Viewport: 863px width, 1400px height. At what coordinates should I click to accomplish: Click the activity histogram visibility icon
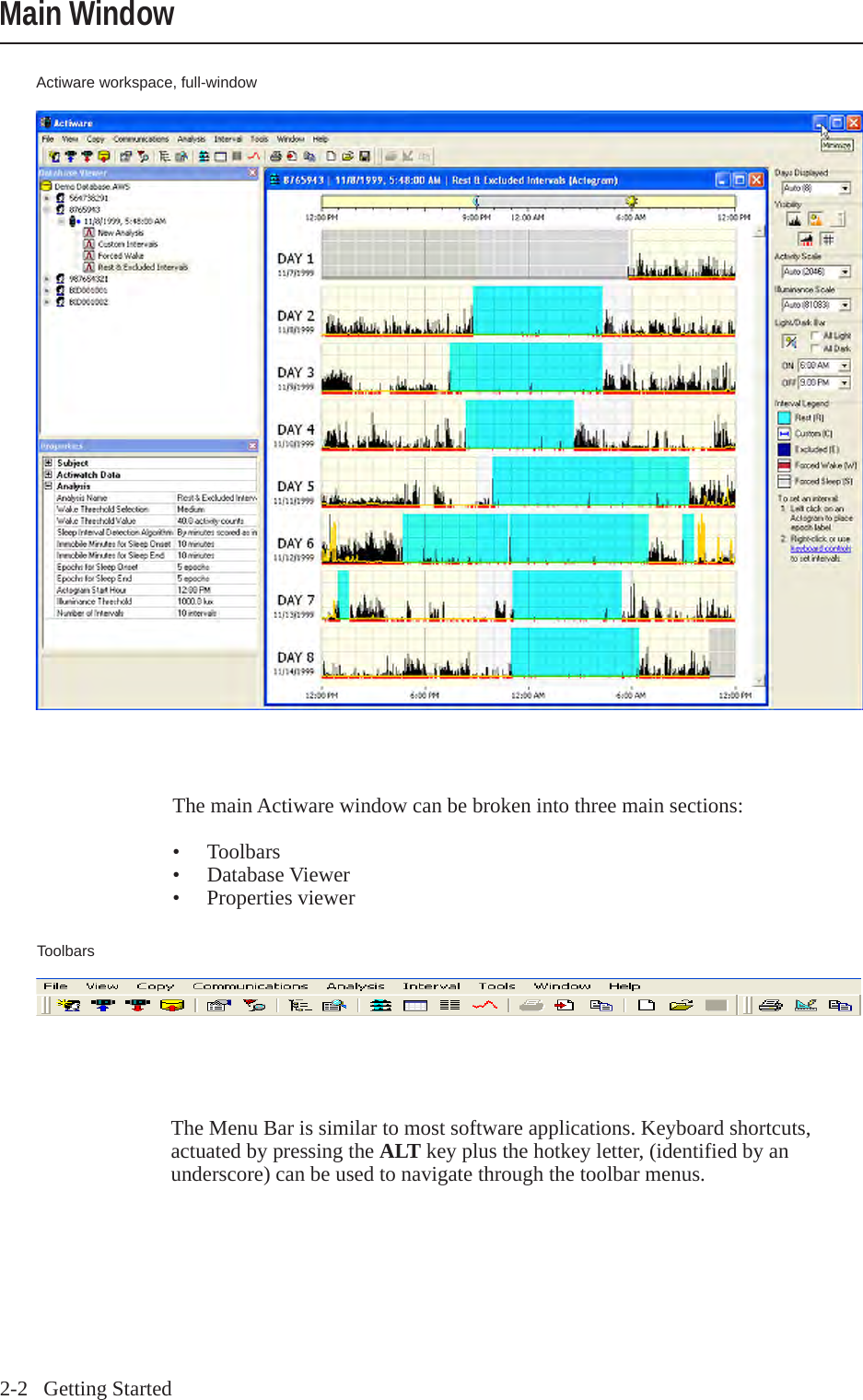pos(796,219)
